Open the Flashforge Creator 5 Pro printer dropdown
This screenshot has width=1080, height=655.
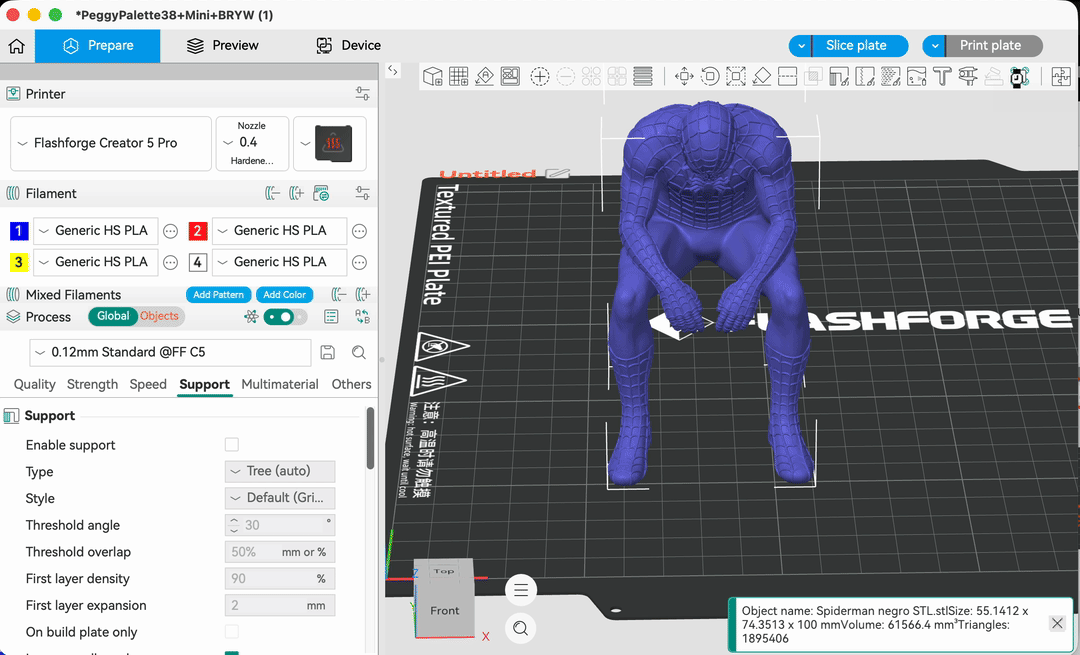[111, 143]
